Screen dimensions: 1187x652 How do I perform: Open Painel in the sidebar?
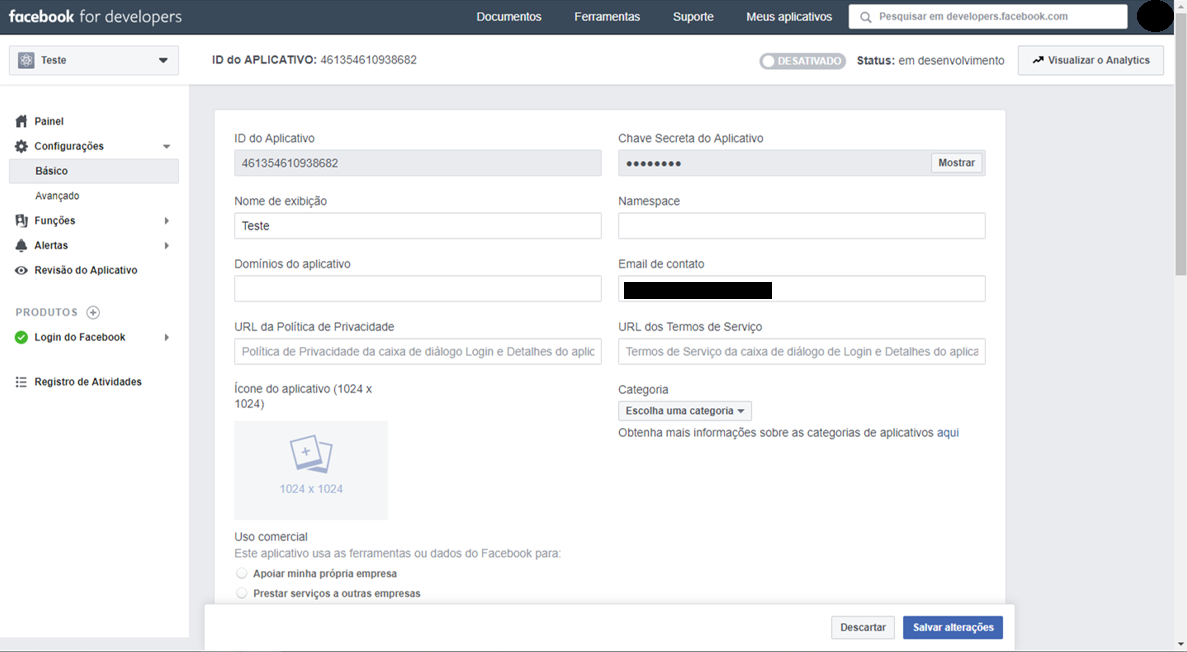click(x=48, y=121)
